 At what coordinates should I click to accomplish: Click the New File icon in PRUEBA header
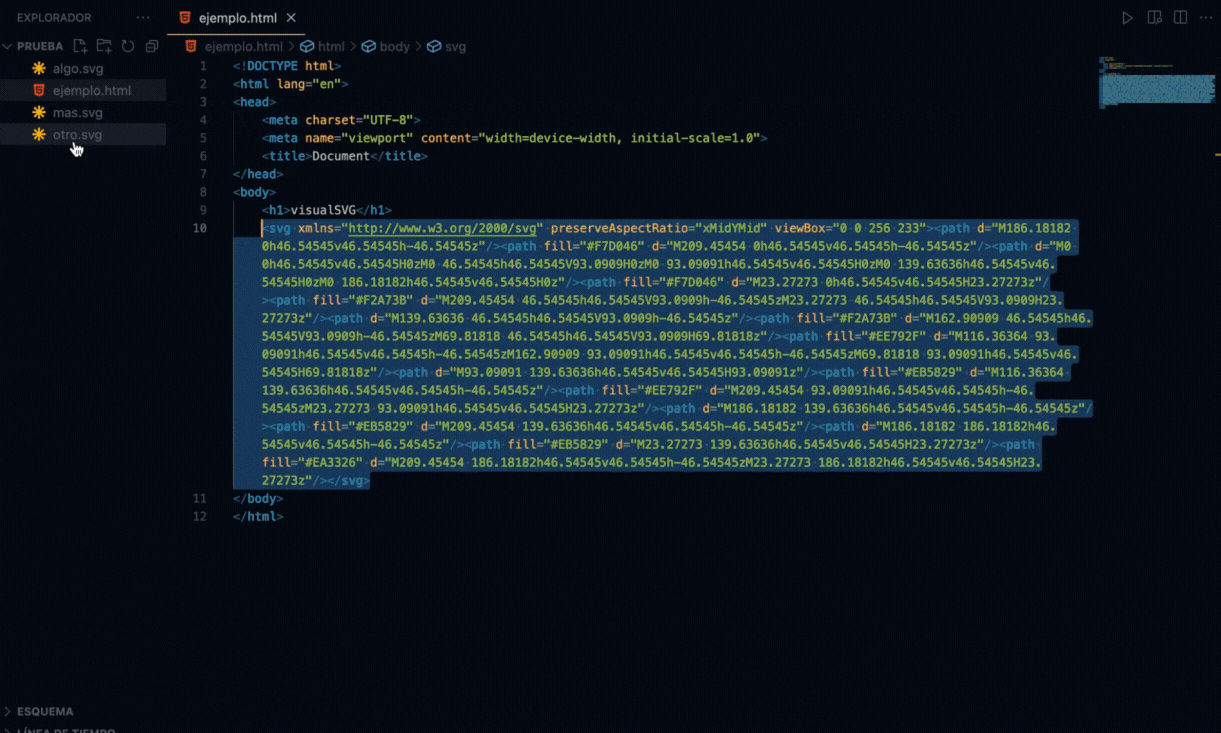(81, 46)
